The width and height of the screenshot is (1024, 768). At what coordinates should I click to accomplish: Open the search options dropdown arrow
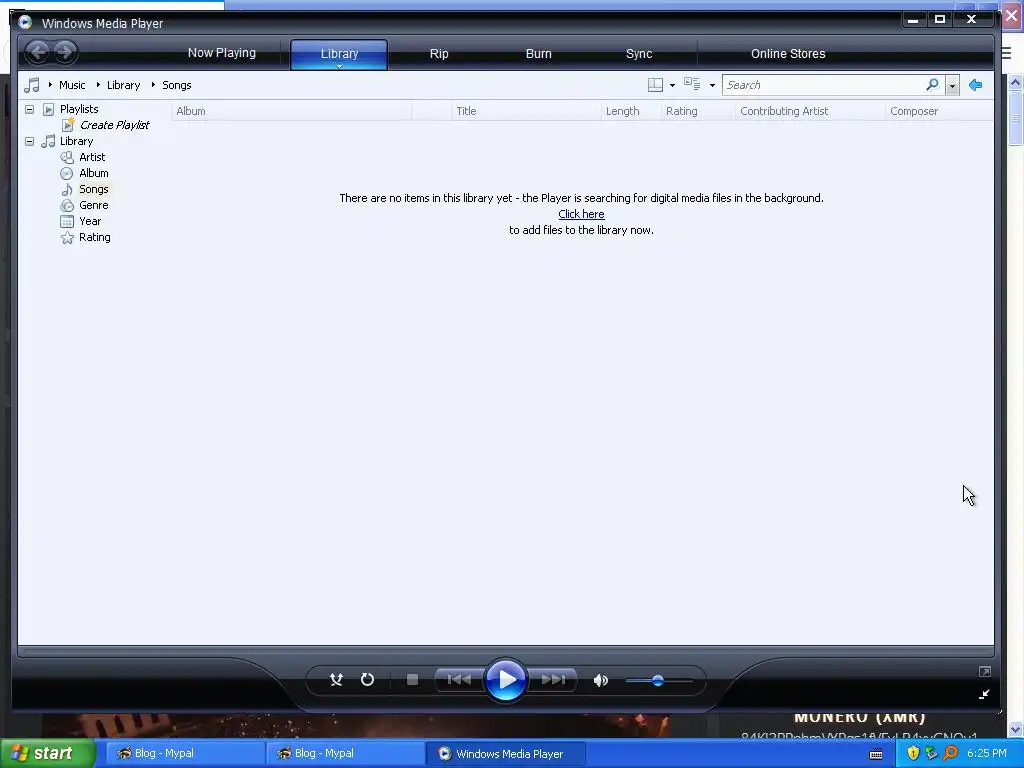pyautogui.click(x=952, y=86)
